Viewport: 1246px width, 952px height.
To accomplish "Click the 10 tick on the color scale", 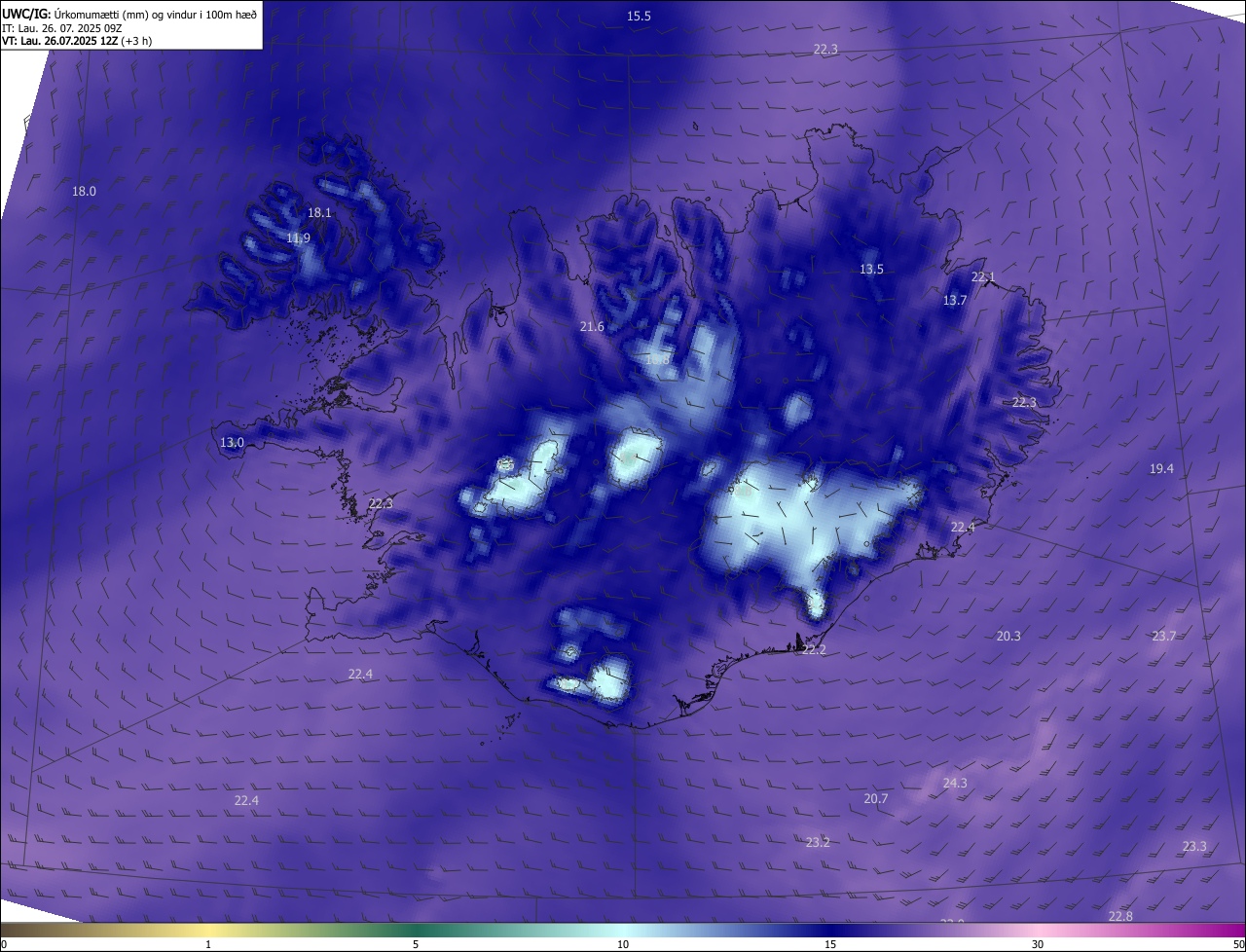I will point(623,944).
